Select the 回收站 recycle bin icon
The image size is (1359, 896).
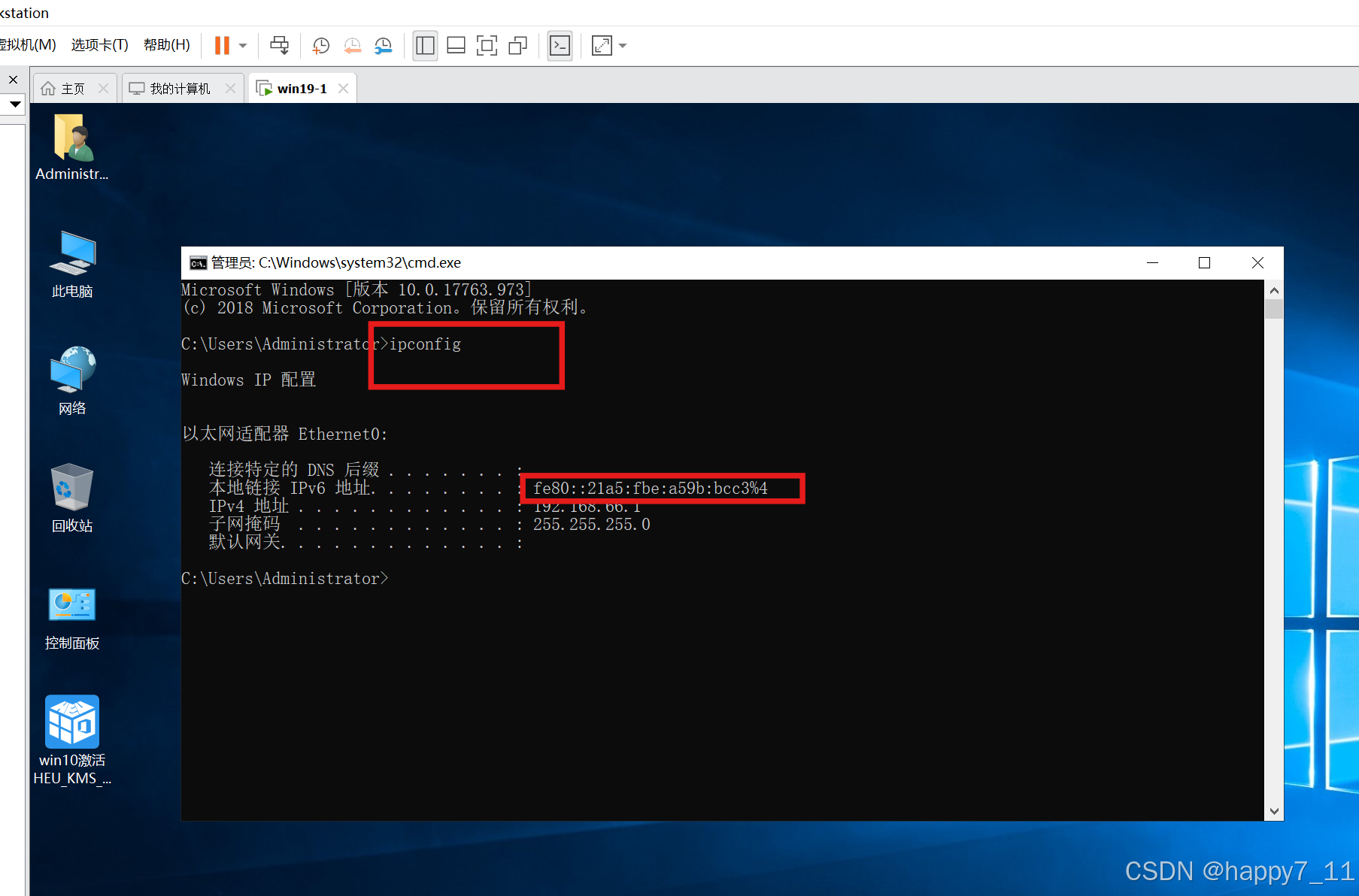(72, 498)
